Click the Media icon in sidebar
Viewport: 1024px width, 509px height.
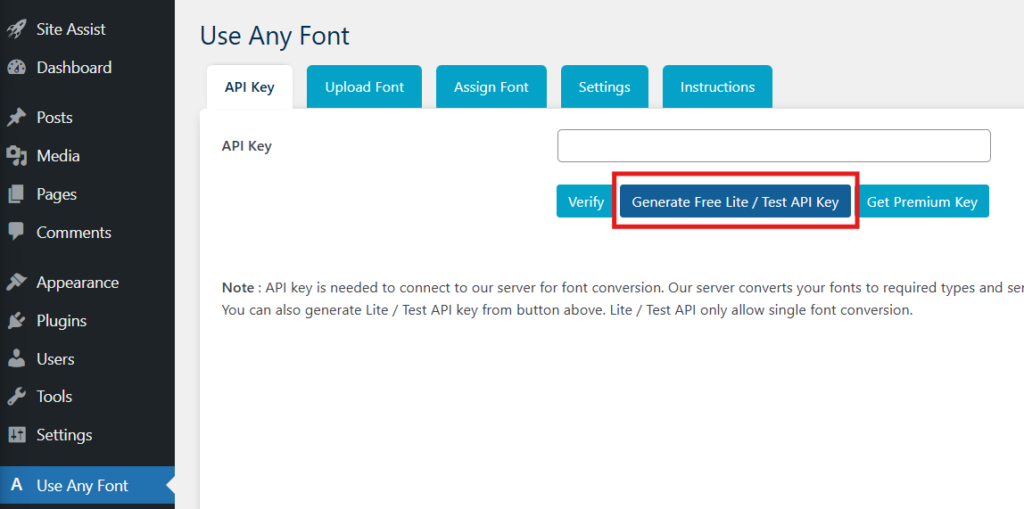16,156
